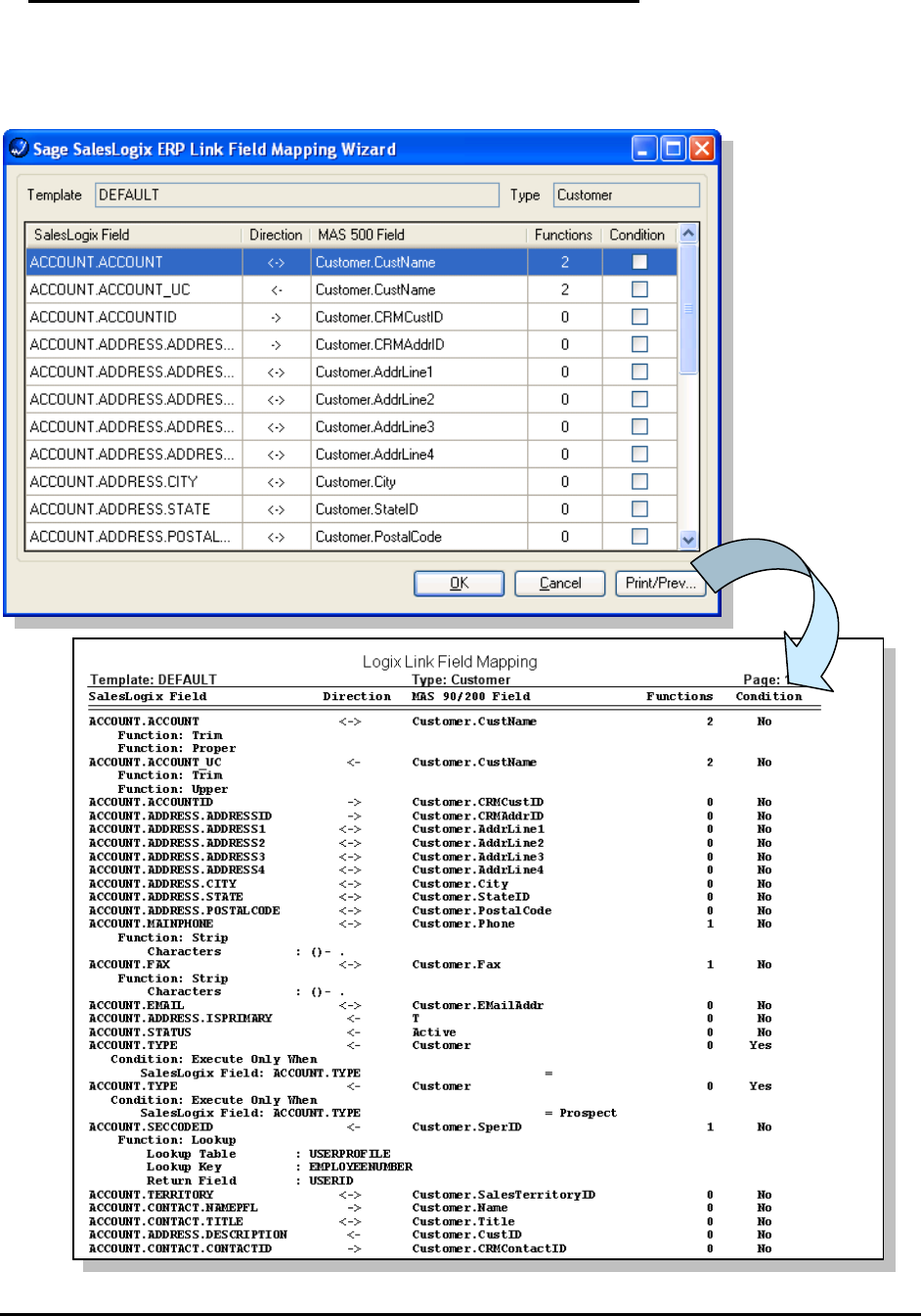Close the Field Mapping Wizard window
This screenshot has height=1316, width=921.
pyautogui.click(x=702, y=149)
